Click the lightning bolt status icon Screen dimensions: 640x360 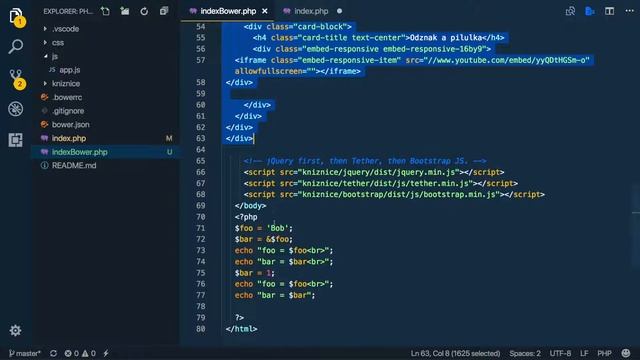click(x=106, y=353)
